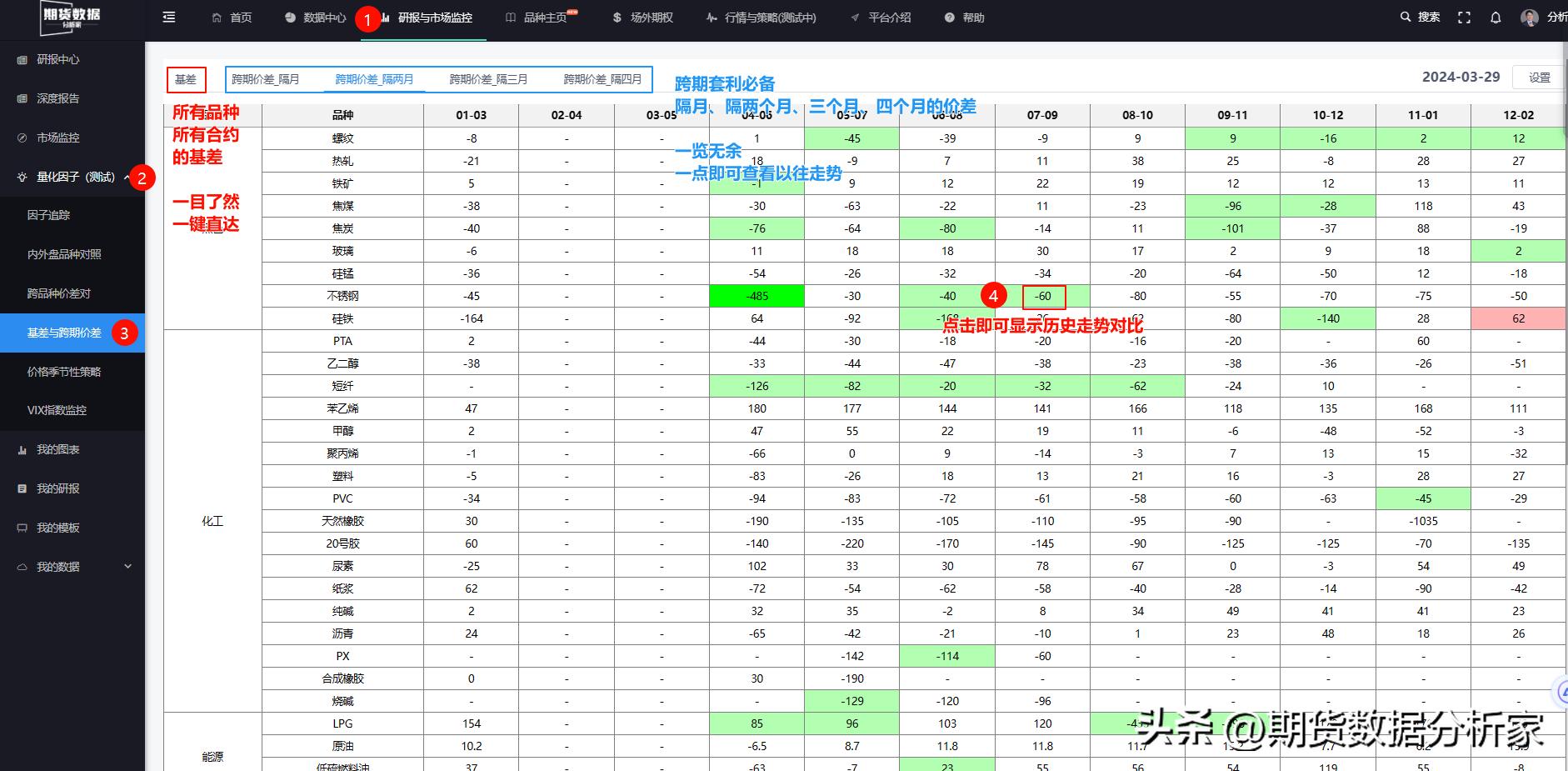
Task: Open VIX指数监控 sidebar item
Action: [x=57, y=410]
